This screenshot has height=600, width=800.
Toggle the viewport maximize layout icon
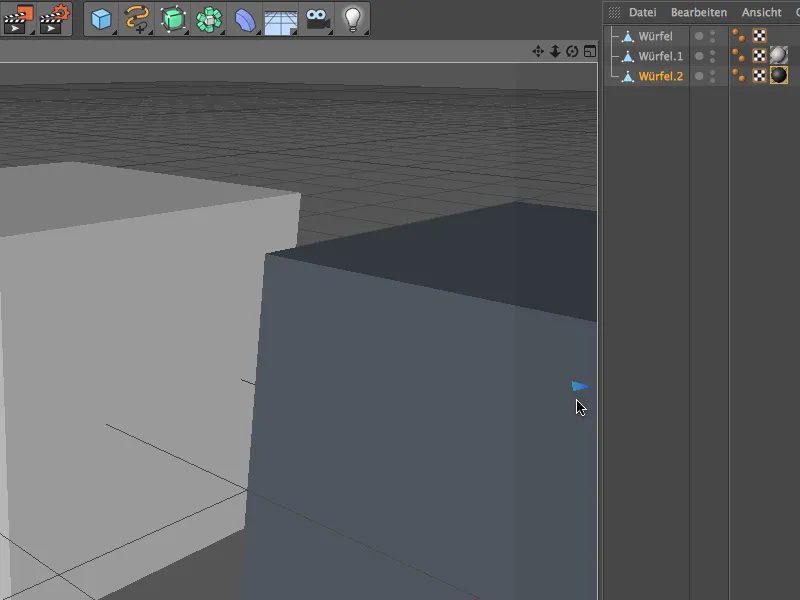pos(590,52)
